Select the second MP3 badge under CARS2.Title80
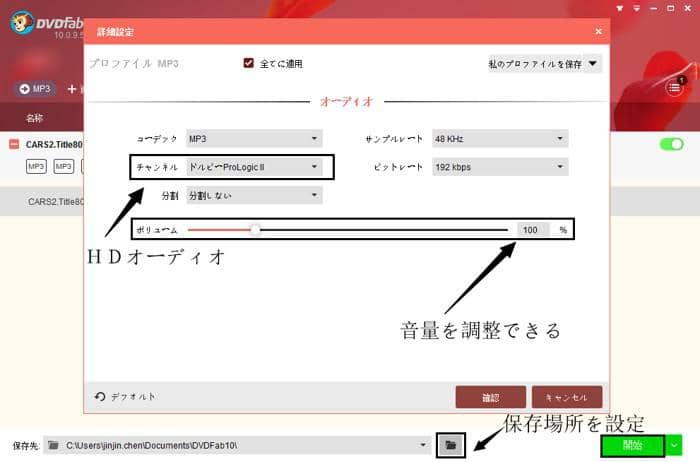 pyautogui.click(x=64, y=166)
